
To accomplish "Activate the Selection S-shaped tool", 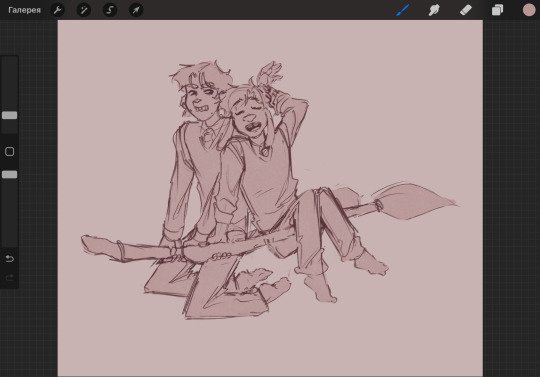I will (x=110, y=10).
